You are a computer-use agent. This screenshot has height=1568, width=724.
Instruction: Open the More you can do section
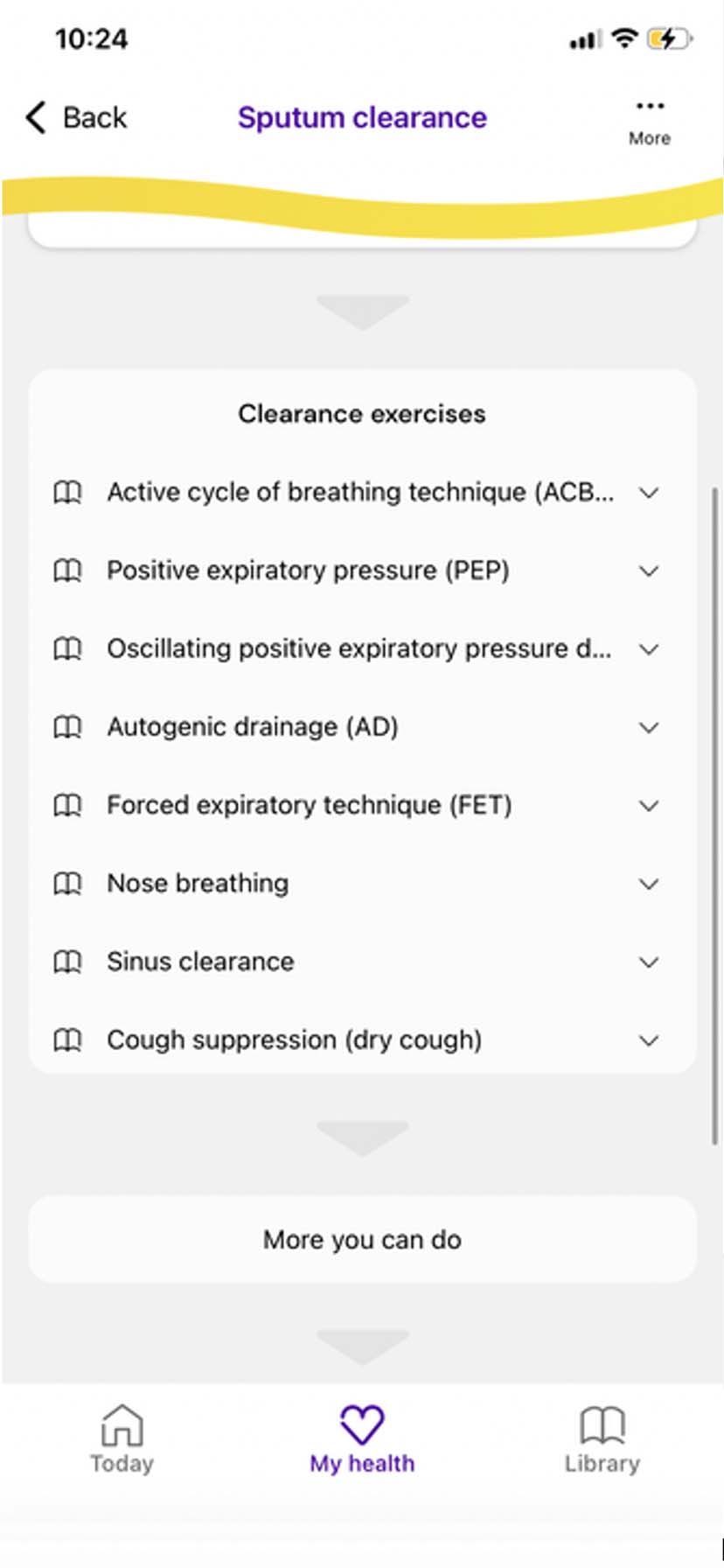pos(362,1239)
